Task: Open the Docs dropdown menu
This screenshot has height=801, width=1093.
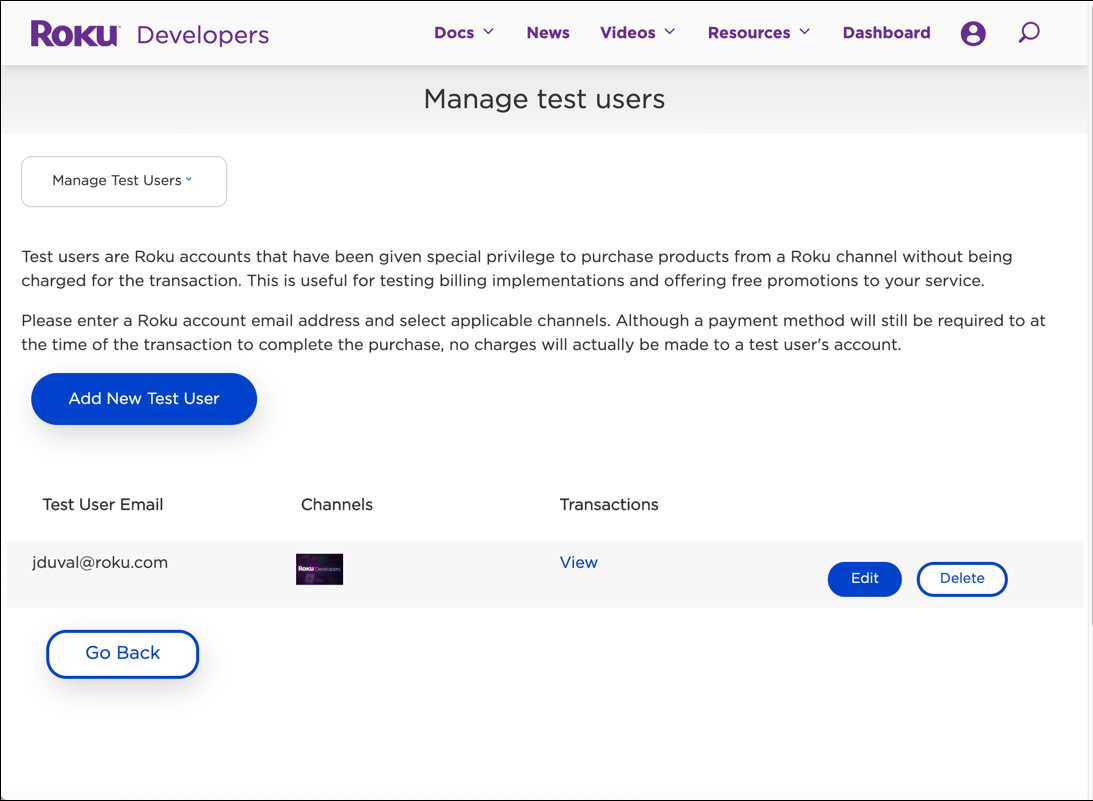Action: tap(463, 32)
